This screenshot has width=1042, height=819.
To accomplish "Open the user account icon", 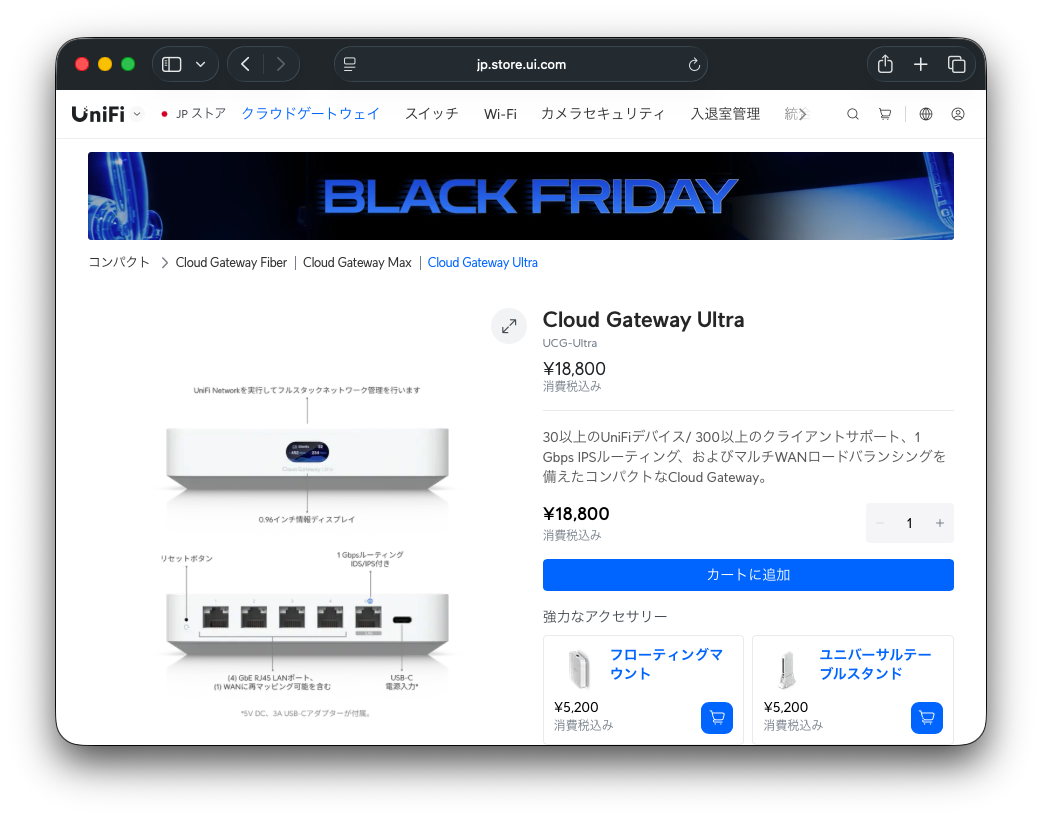I will click(x=958, y=114).
